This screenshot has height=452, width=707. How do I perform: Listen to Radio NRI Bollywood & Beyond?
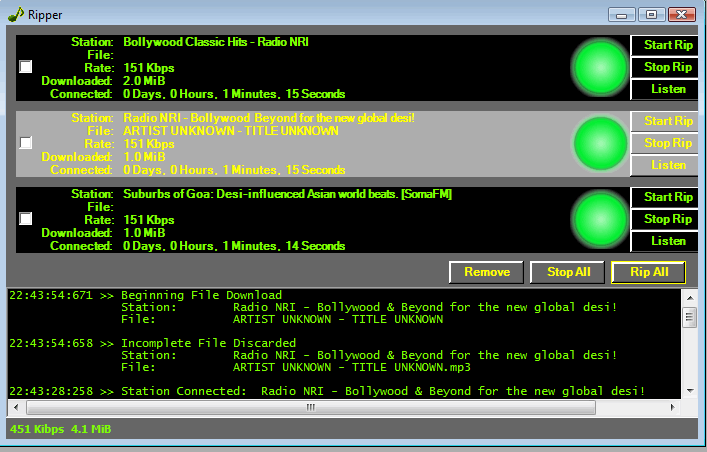(665, 165)
